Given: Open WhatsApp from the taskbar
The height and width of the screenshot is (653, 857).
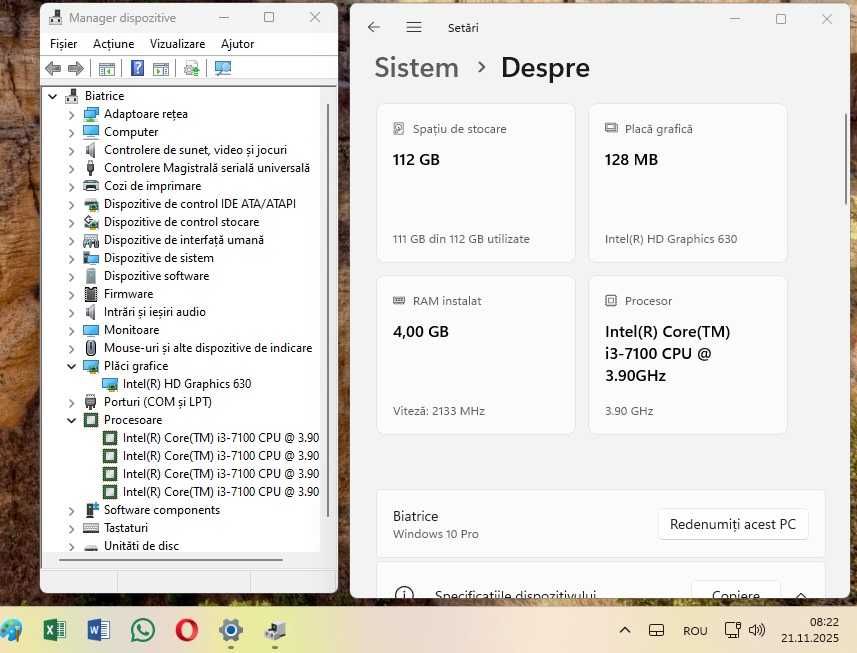Looking at the screenshot, I should click(x=143, y=630).
